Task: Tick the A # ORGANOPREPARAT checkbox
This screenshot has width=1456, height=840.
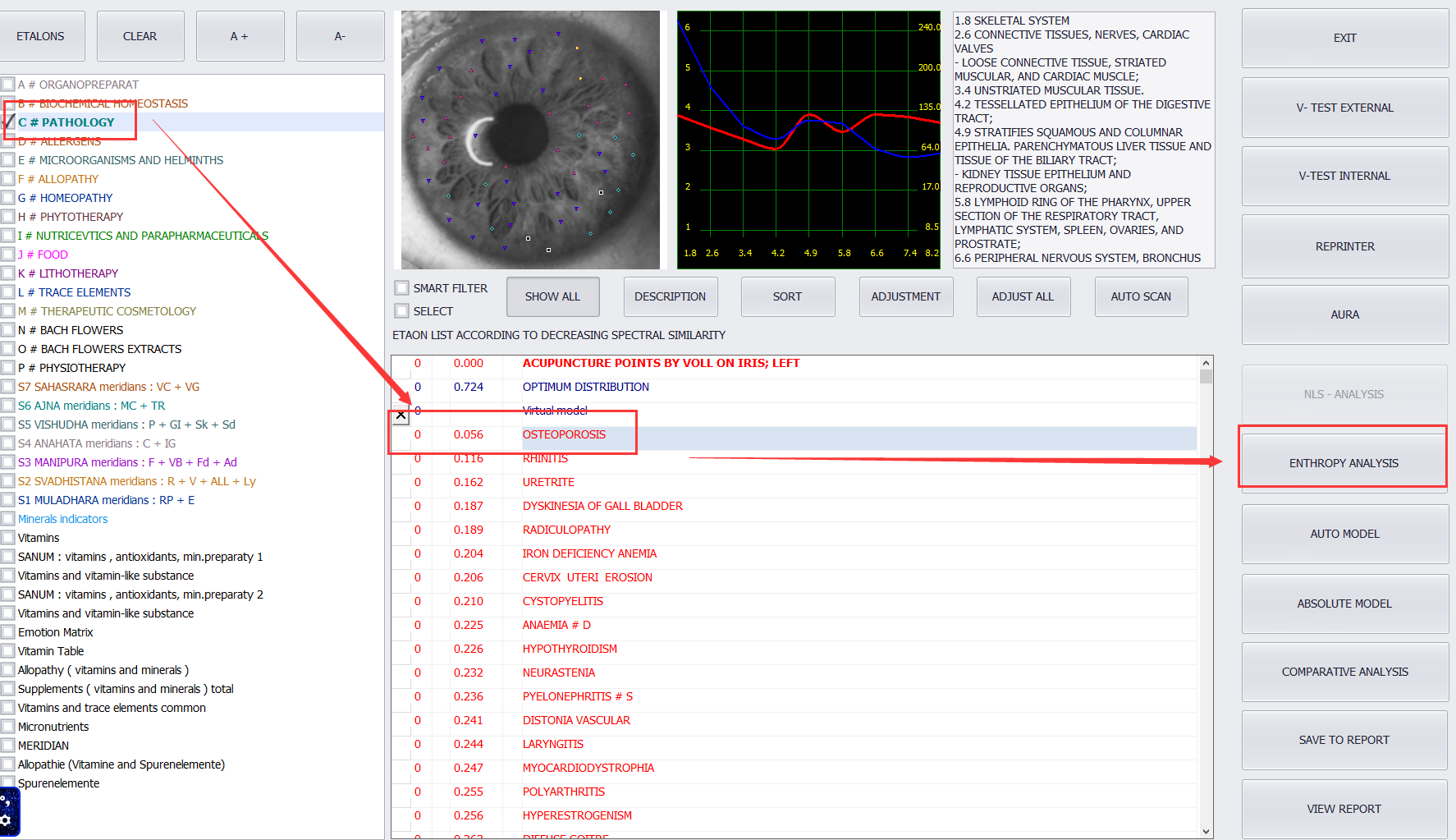Action: pyautogui.click(x=8, y=85)
